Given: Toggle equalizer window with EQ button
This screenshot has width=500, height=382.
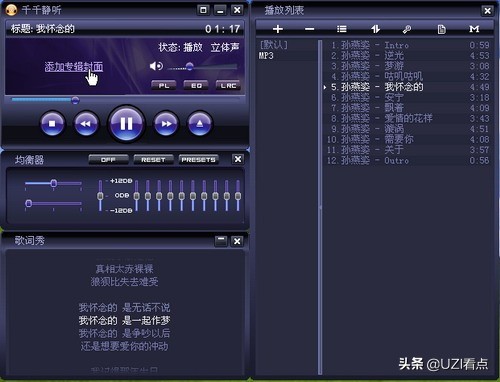Looking at the screenshot, I should 196,85.
